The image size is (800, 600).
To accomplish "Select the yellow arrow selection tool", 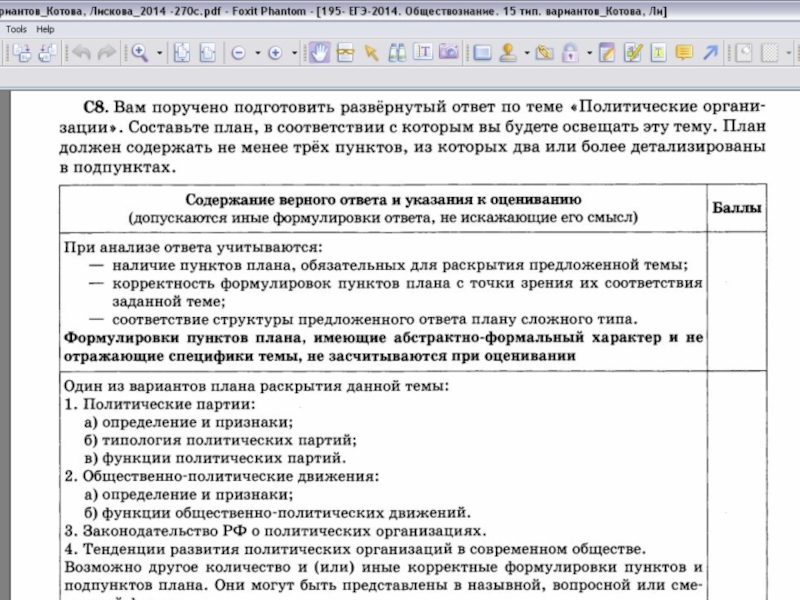I will (x=371, y=53).
